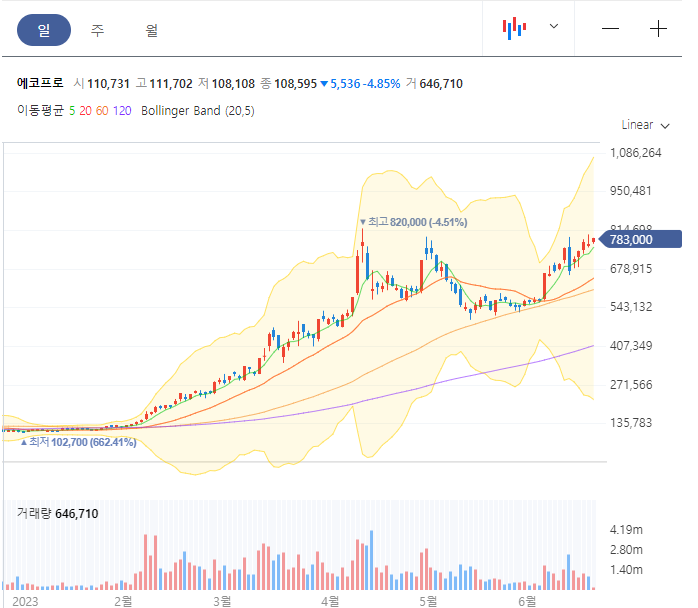The height and width of the screenshot is (608, 698).
Task: Click the 60-day moving average label
Action: click(102, 111)
